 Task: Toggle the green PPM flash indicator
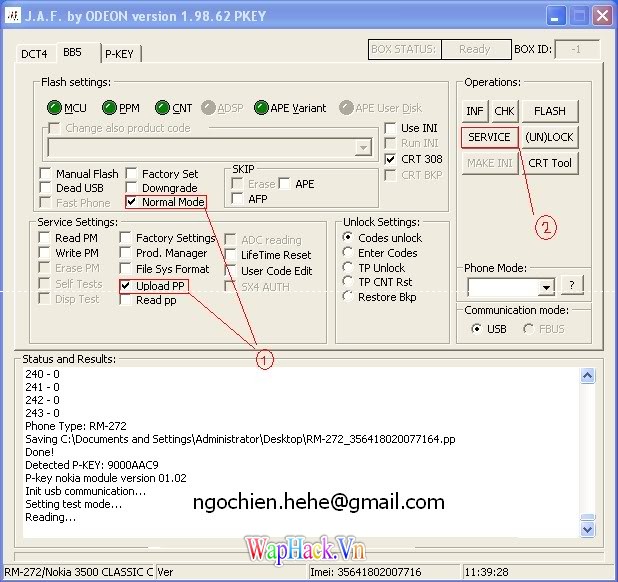(x=109, y=108)
